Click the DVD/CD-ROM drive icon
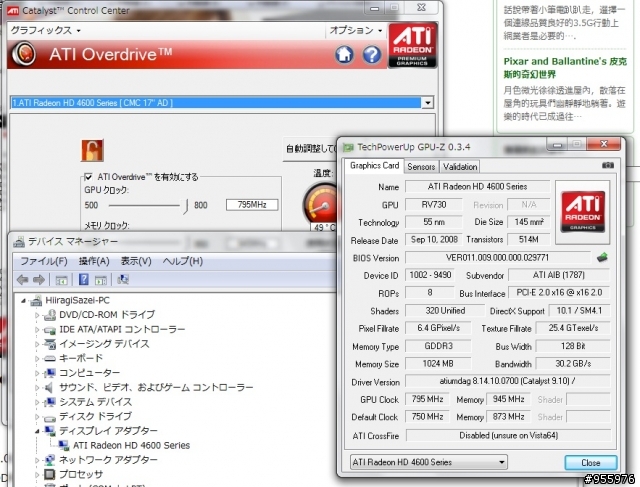The height and width of the screenshot is (487, 640). tap(49, 315)
